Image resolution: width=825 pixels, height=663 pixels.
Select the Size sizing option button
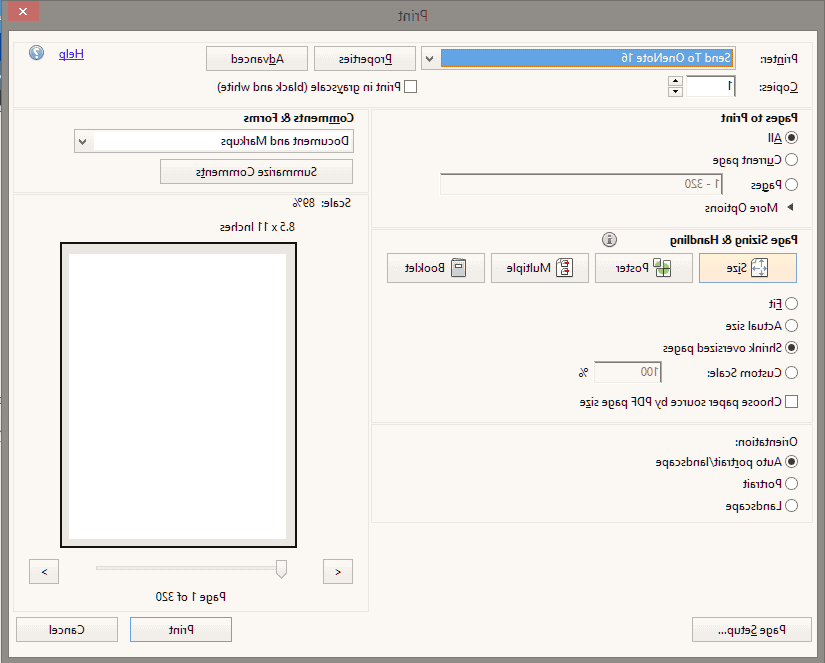(x=748, y=268)
